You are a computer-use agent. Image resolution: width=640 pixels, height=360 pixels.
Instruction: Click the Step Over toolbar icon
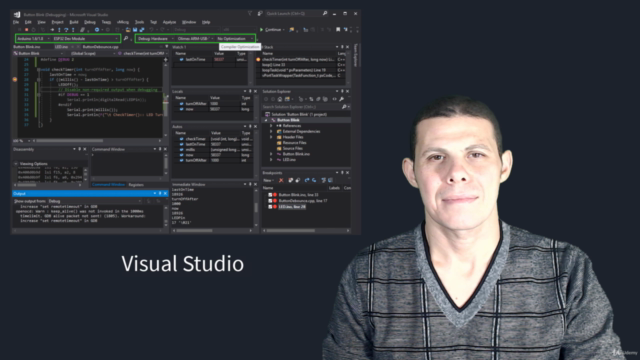66,30
